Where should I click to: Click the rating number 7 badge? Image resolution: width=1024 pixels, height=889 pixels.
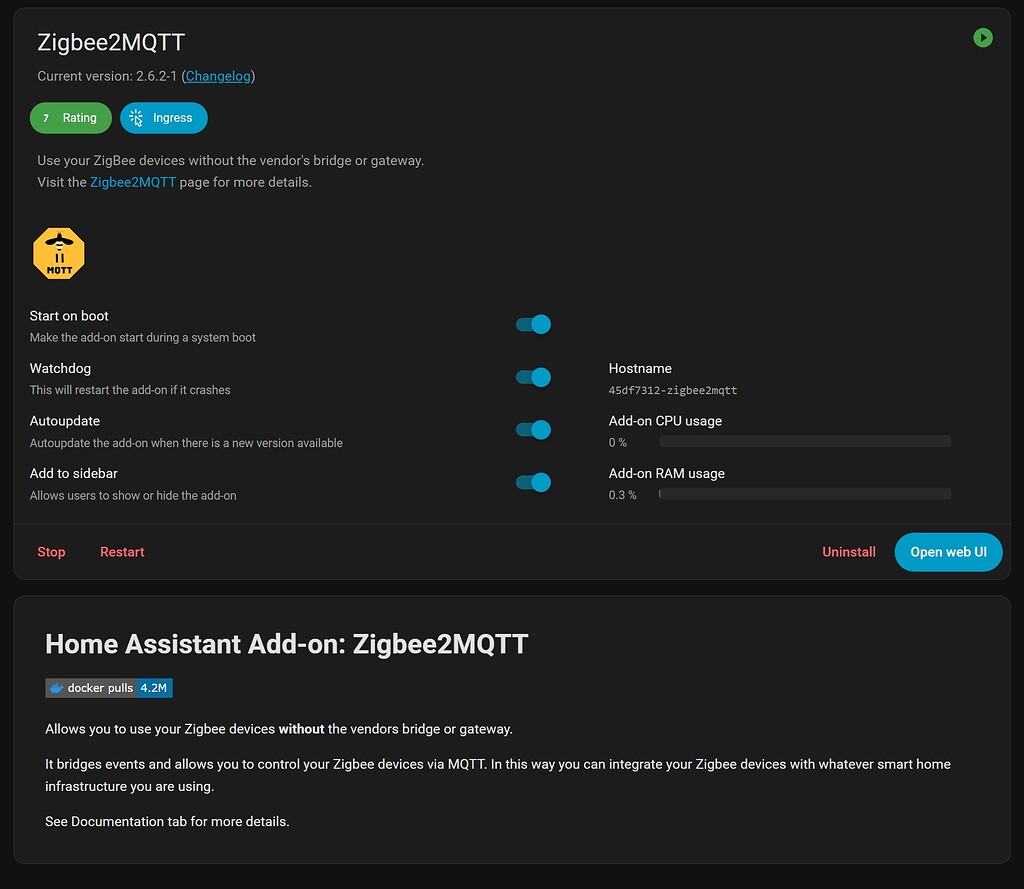click(46, 118)
